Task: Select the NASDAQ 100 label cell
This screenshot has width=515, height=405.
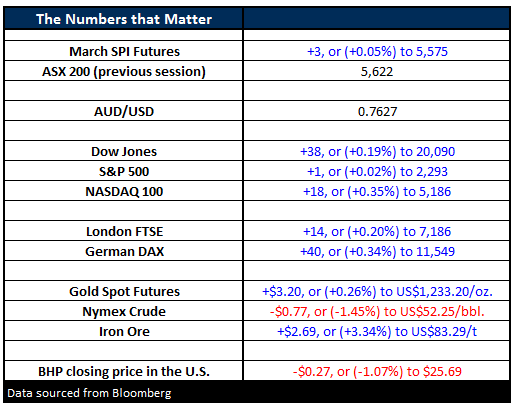Action: tap(124, 191)
